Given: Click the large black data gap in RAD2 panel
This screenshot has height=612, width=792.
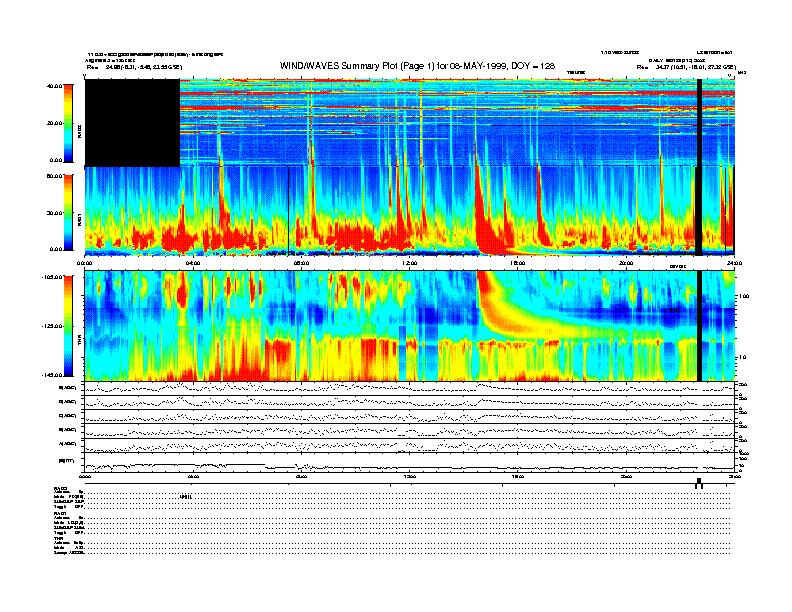Looking at the screenshot, I should pos(132,123).
